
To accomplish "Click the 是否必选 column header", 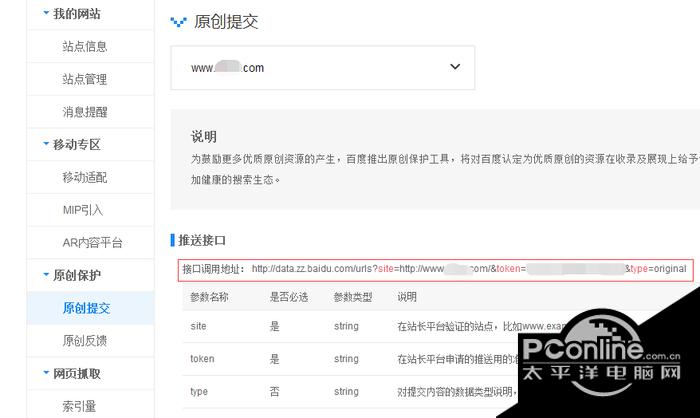I will [x=289, y=297].
